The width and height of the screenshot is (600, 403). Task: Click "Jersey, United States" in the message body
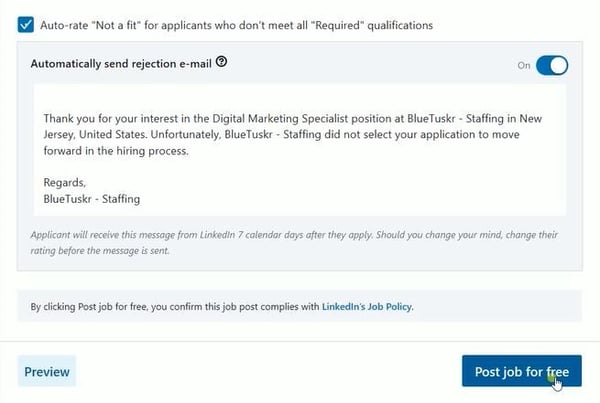tap(96, 135)
